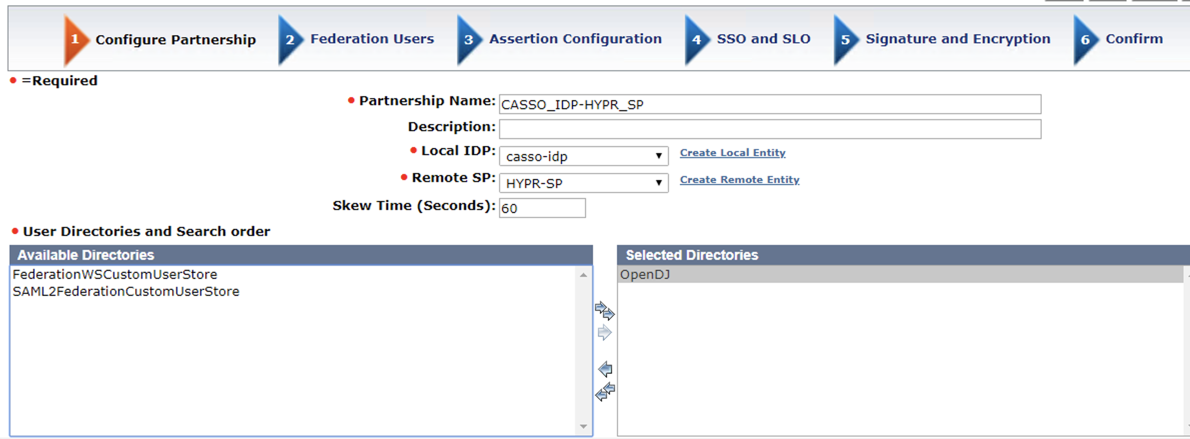Click the blue step 6 arrow icon
This screenshot has width=1190, height=439.
click(1087, 39)
